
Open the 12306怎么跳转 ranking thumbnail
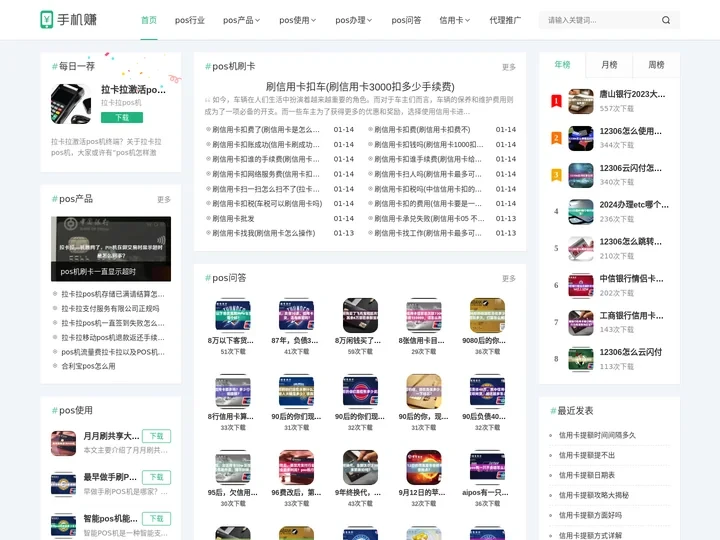[581, 248]
